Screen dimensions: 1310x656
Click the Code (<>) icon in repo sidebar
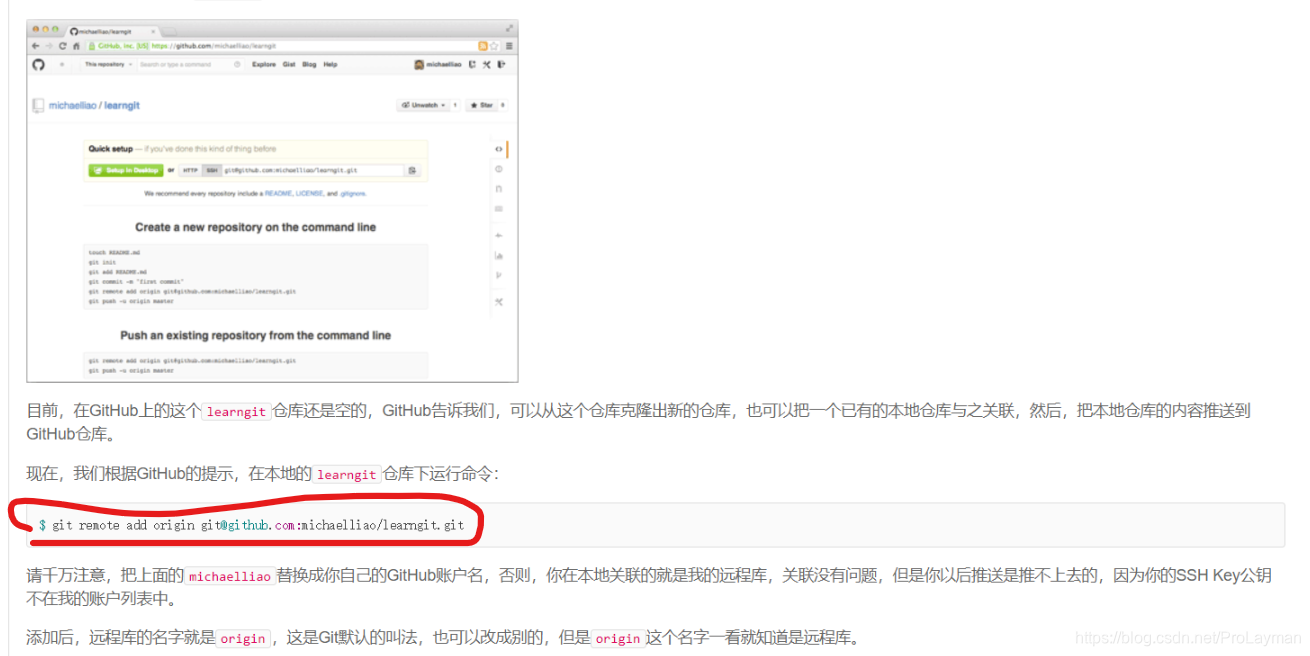(x=498, y=149)
